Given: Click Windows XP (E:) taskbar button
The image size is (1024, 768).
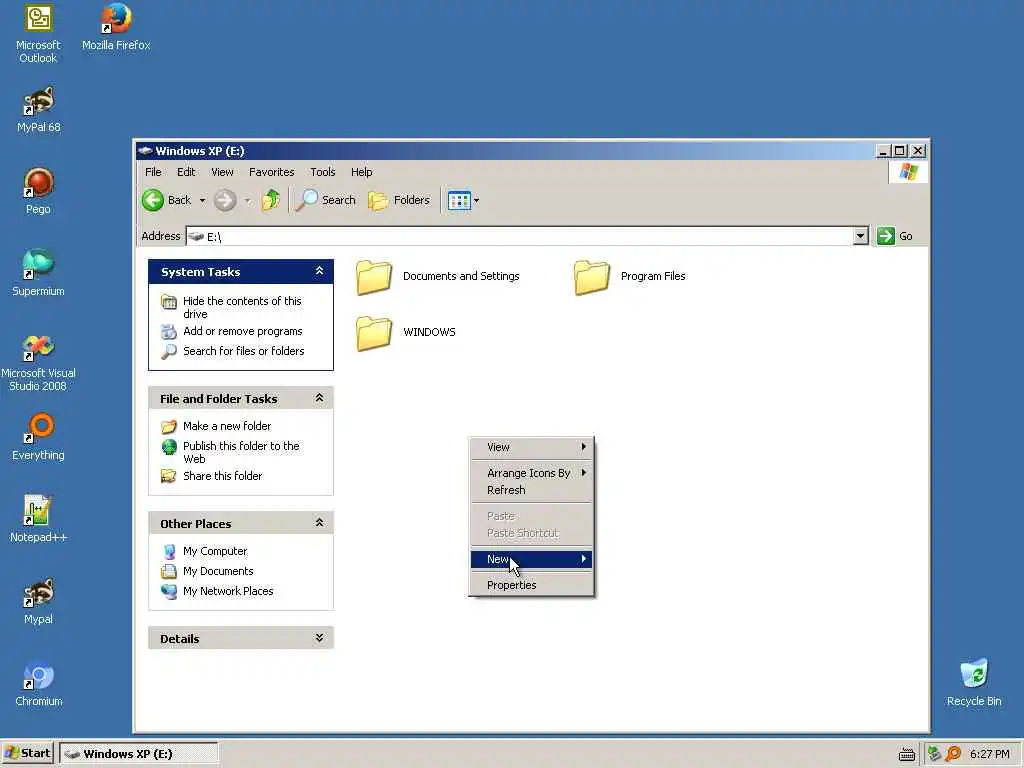Looking at the screenshot, I should click(x=138, y=754).
